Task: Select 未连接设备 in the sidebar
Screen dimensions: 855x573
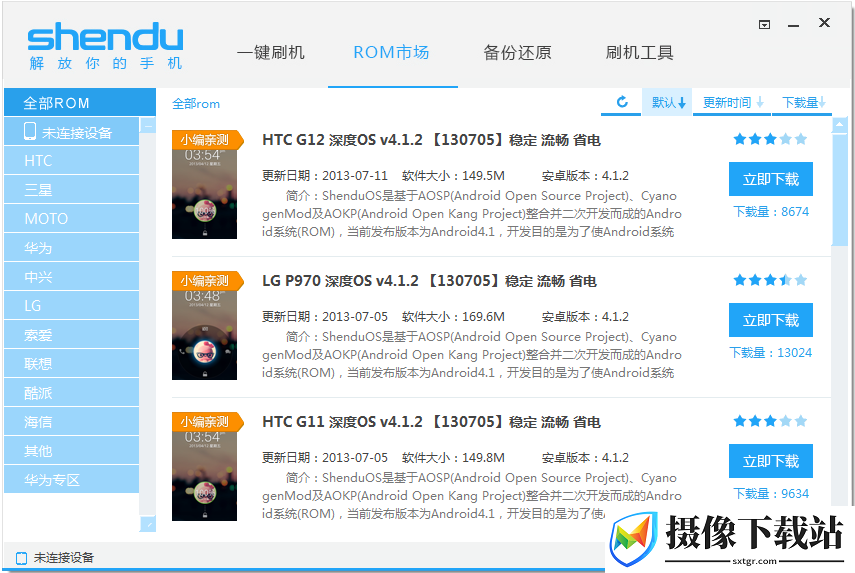Action: pos(71,131)
